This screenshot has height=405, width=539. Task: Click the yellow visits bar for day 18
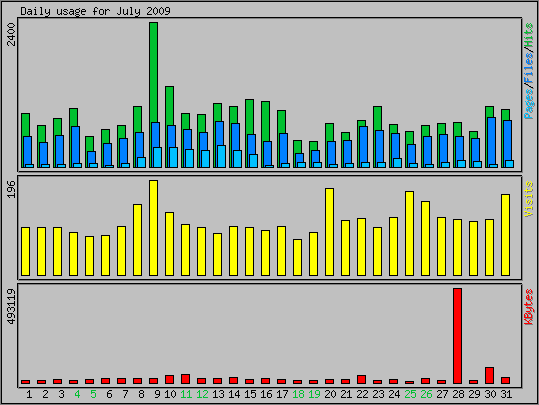pyautogui.click(x=297, y=258)
